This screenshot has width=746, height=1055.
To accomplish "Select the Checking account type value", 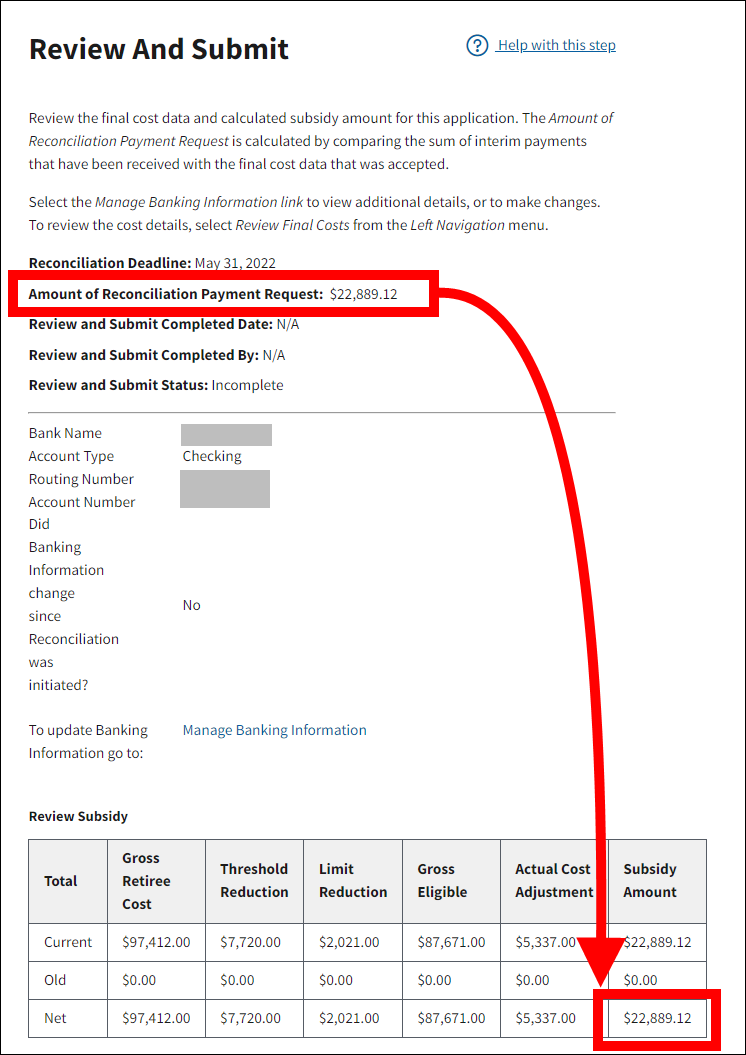I will (212, 456).
